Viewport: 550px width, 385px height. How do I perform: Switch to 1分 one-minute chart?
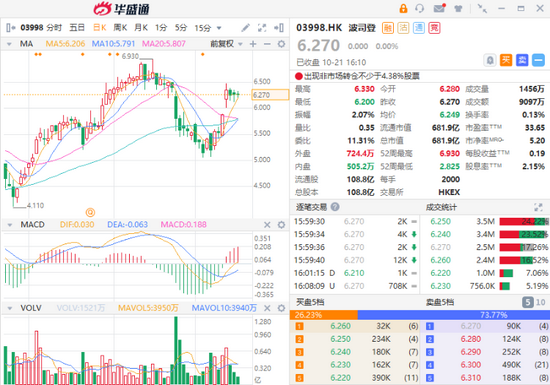point(161,28)
